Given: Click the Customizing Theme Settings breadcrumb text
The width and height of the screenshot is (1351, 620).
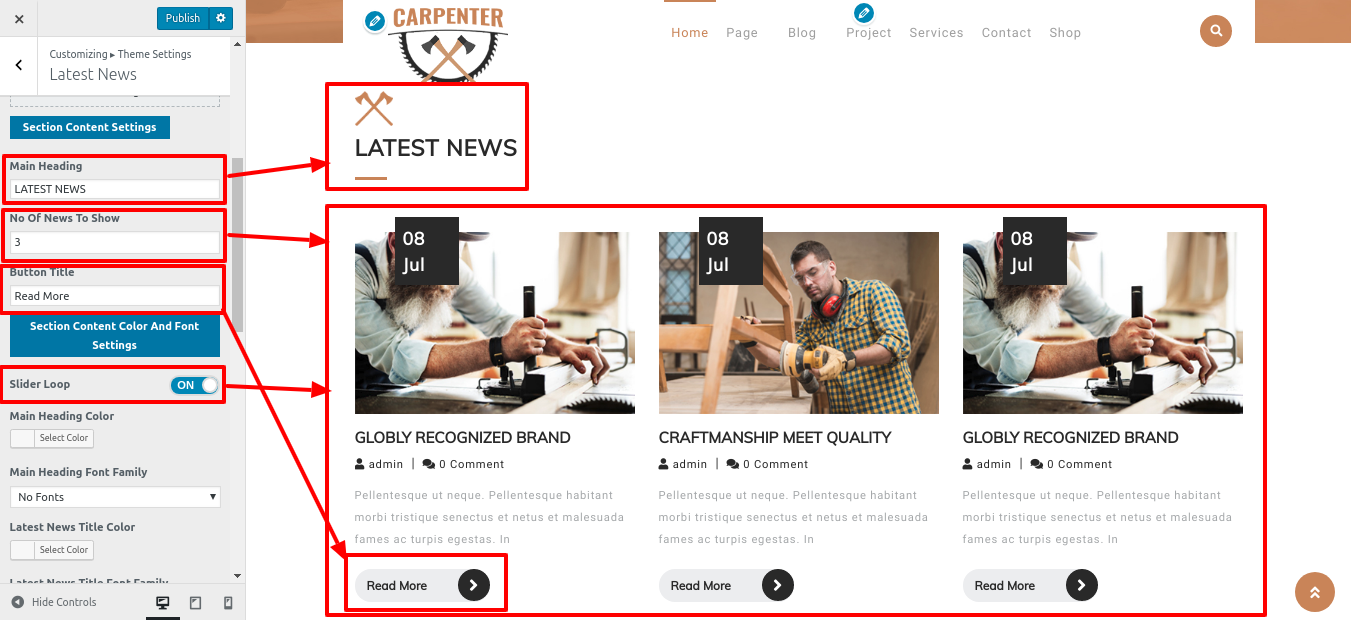Looking at the screenshot, I should pos(120,54).
